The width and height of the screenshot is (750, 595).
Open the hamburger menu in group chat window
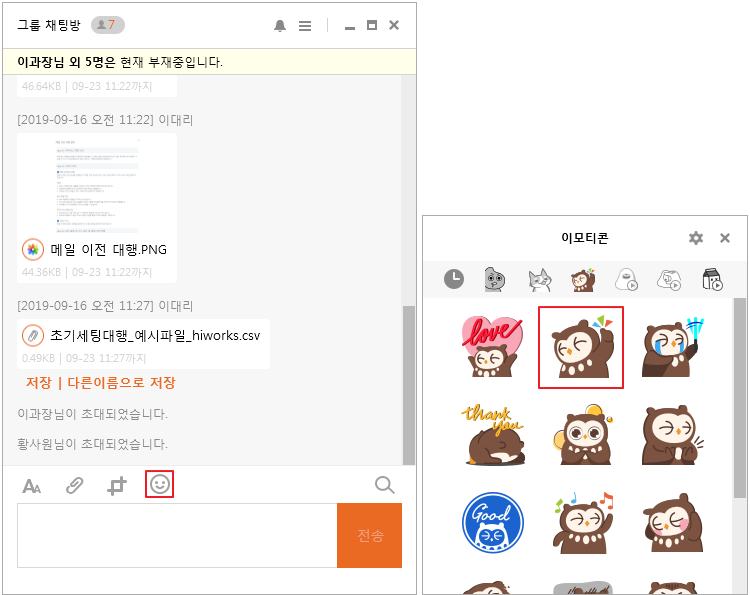click(x=305, y=26)
